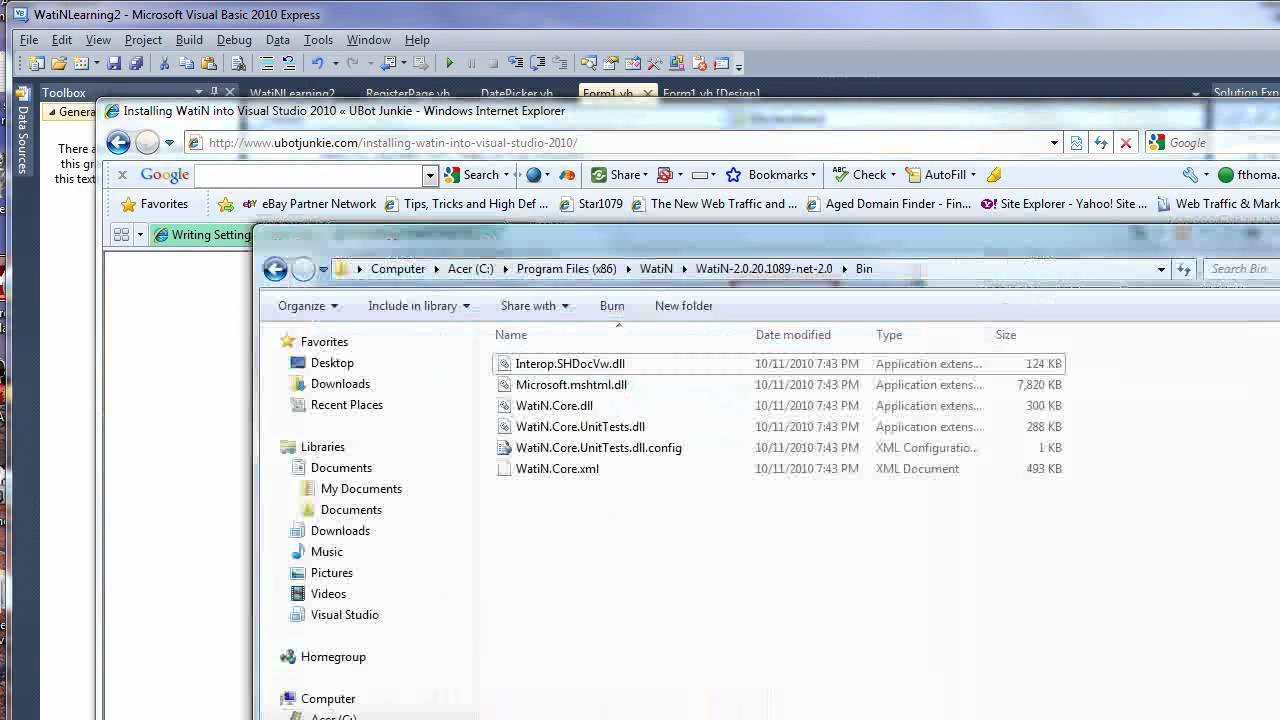
Task: Open eBay Partner Network favorites link
Action: (x=309, y=204)
